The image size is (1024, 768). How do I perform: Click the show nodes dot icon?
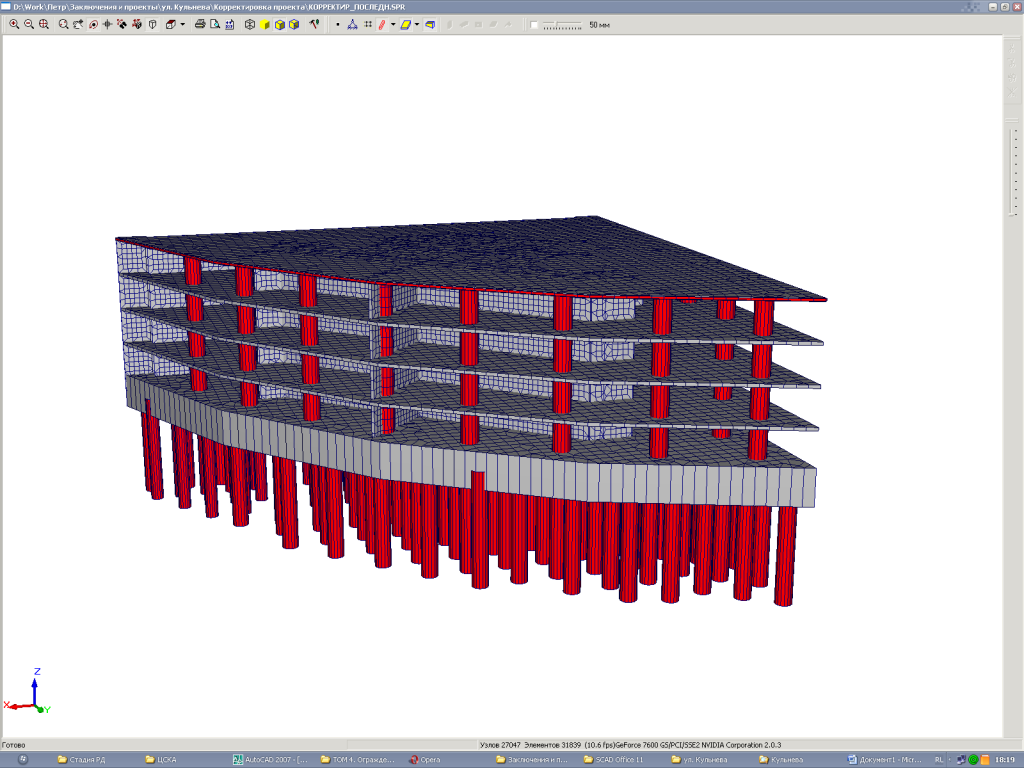[x=337, y=24]
